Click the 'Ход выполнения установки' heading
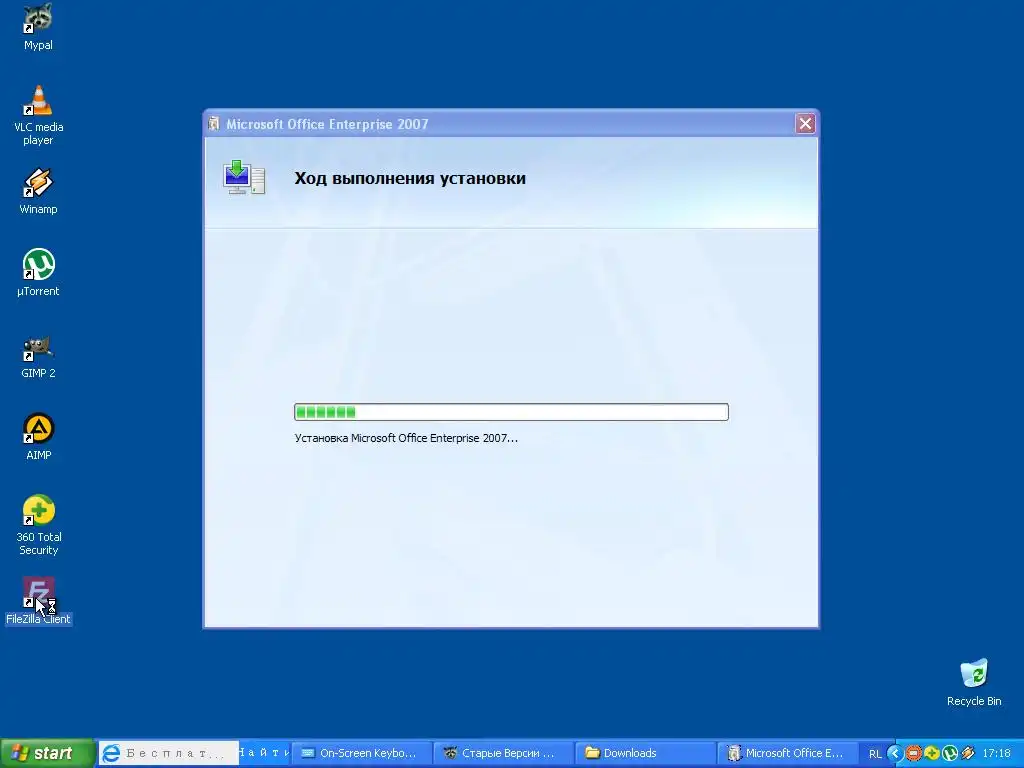 [409, 178]
